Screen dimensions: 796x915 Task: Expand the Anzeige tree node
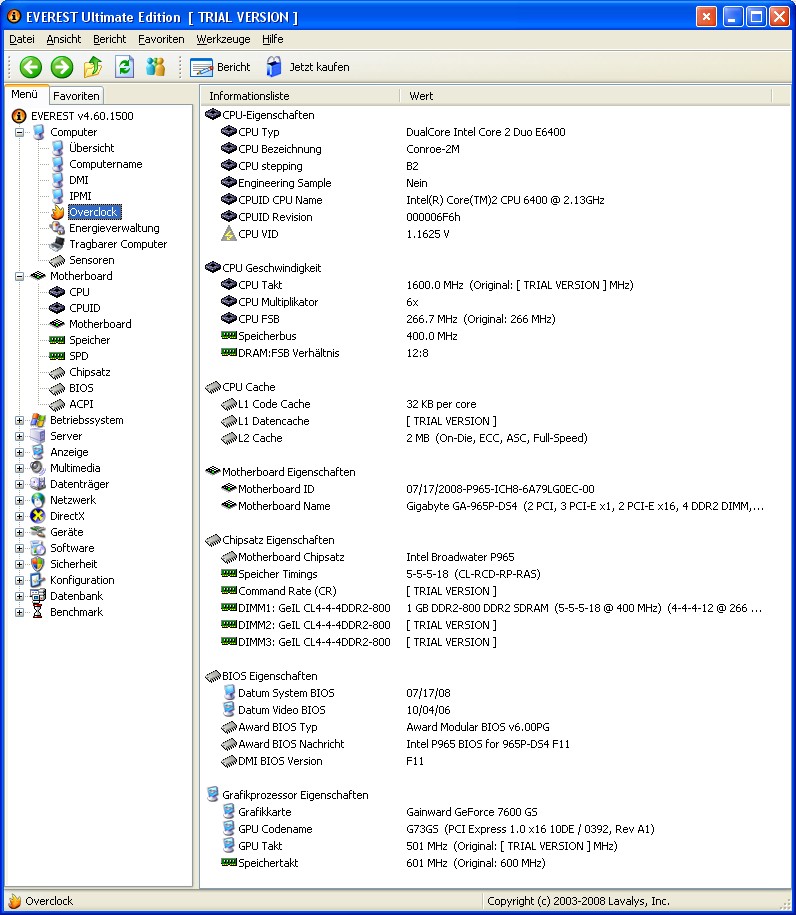(19, 452)
